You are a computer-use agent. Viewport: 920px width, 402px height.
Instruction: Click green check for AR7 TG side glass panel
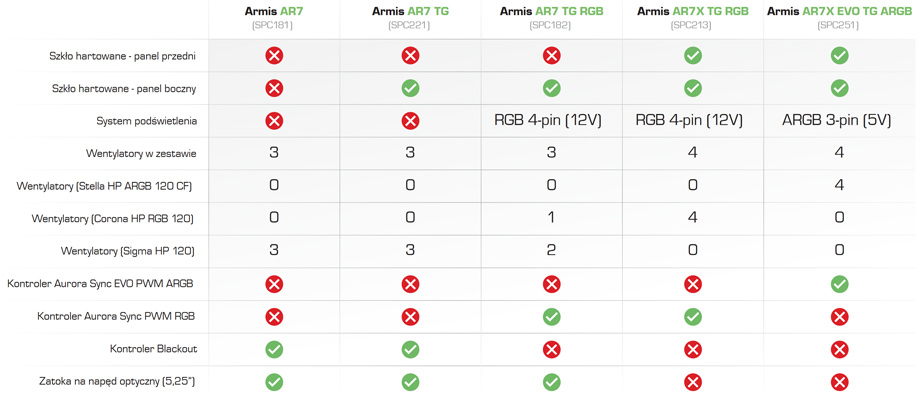[x=410, y=89]
